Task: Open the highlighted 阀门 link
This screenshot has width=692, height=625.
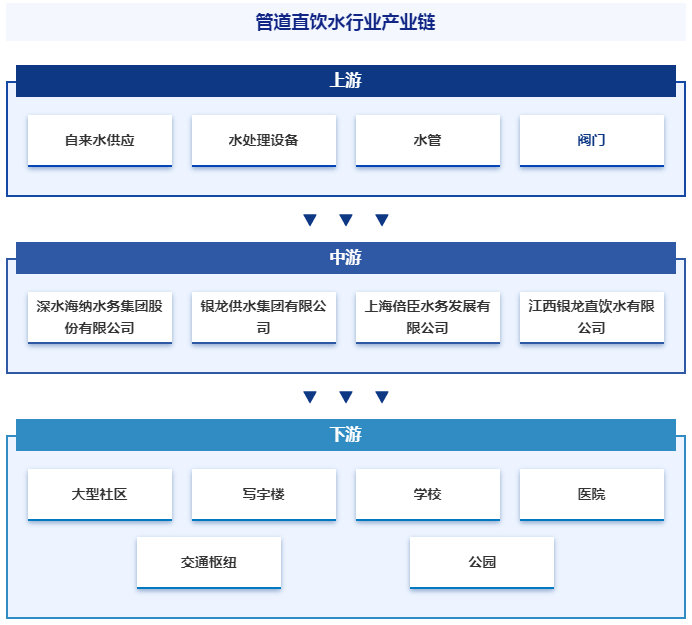Action: pyautogui.click(x=591, y=140)
